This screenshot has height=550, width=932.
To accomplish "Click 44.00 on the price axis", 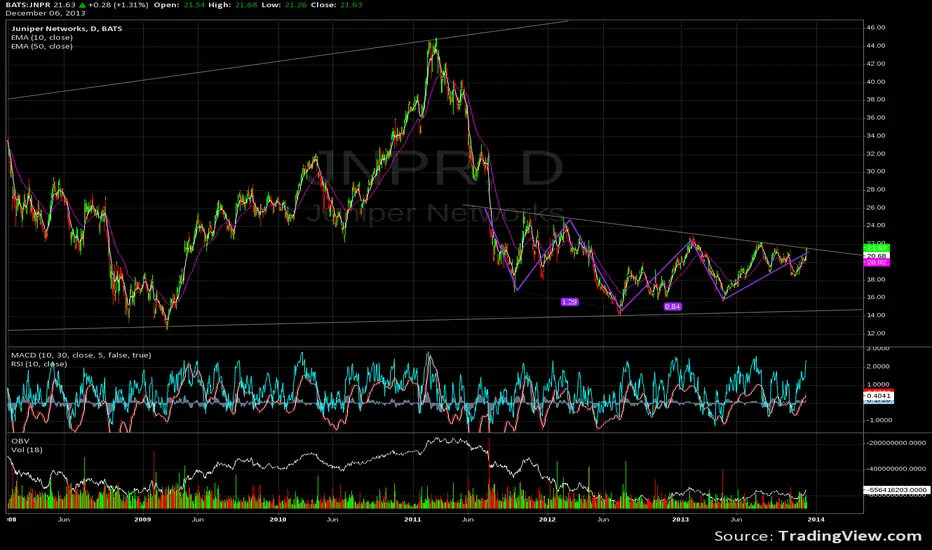I will pyautogui.click(x=876, y=46).
